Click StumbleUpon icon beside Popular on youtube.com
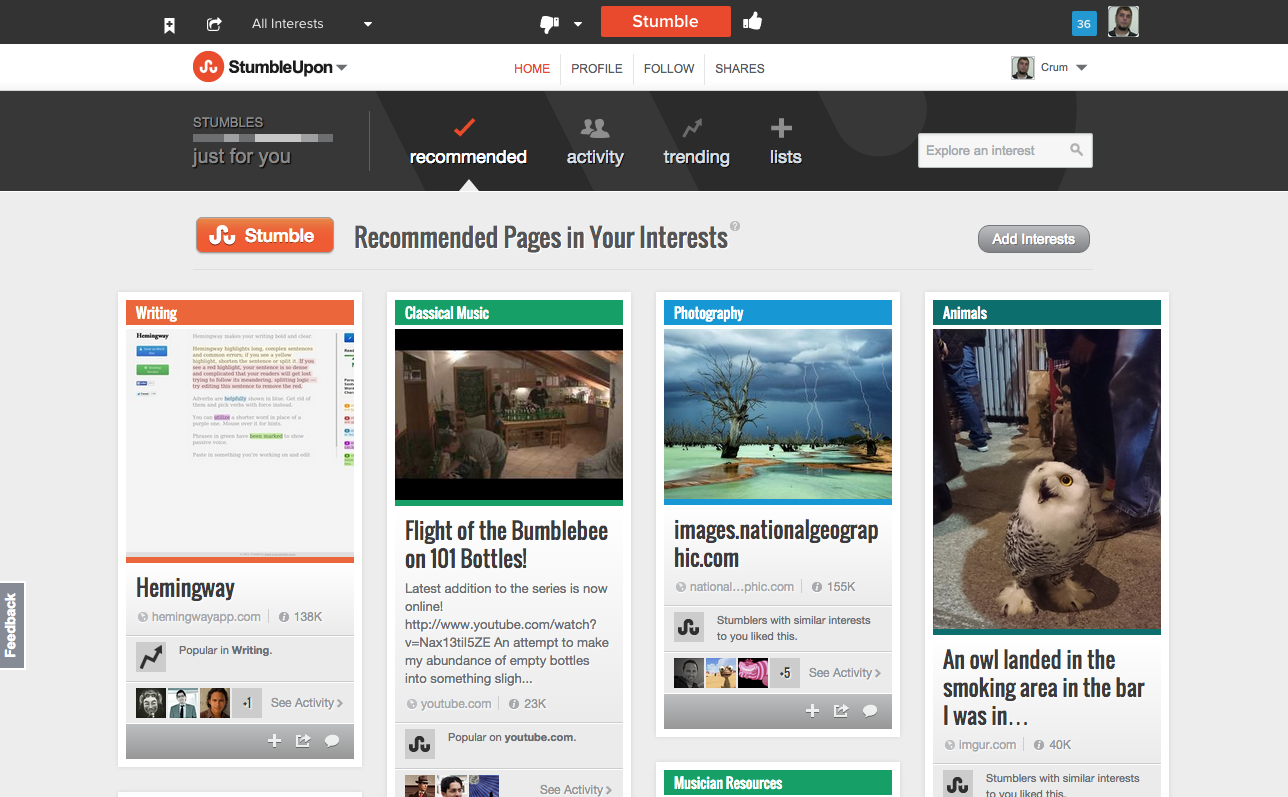1288x797 pixels. 420,744
